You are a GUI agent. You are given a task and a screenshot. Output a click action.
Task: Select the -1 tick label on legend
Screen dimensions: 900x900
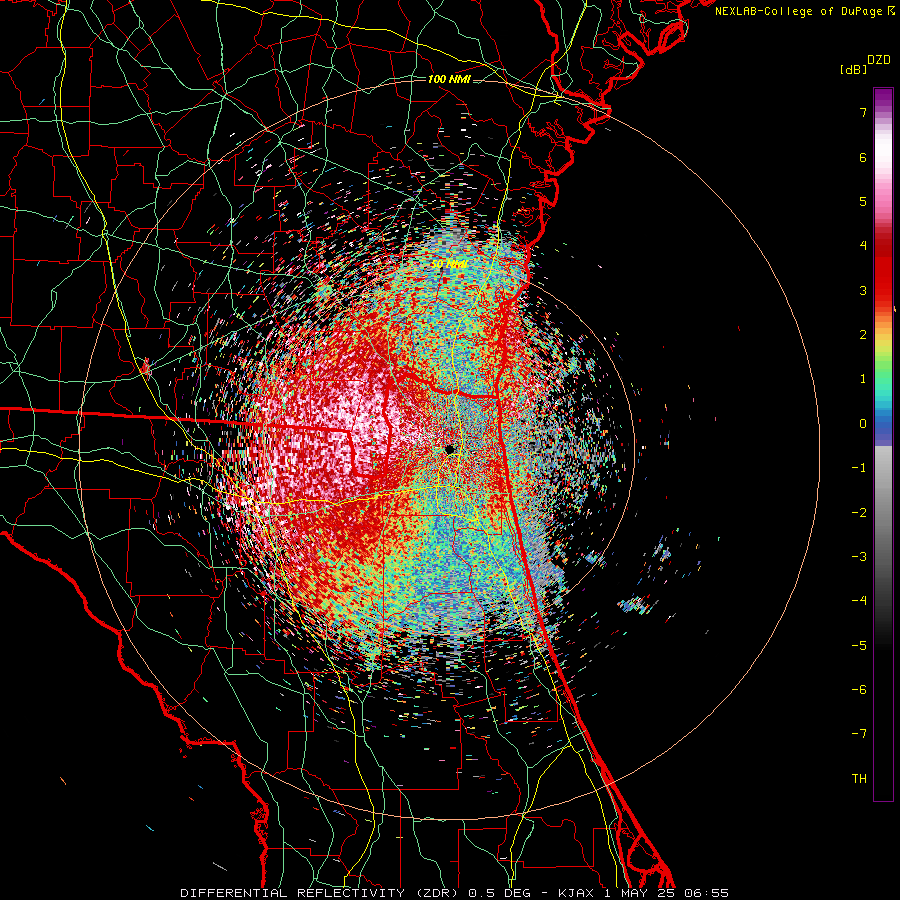[x=859, y=468]
